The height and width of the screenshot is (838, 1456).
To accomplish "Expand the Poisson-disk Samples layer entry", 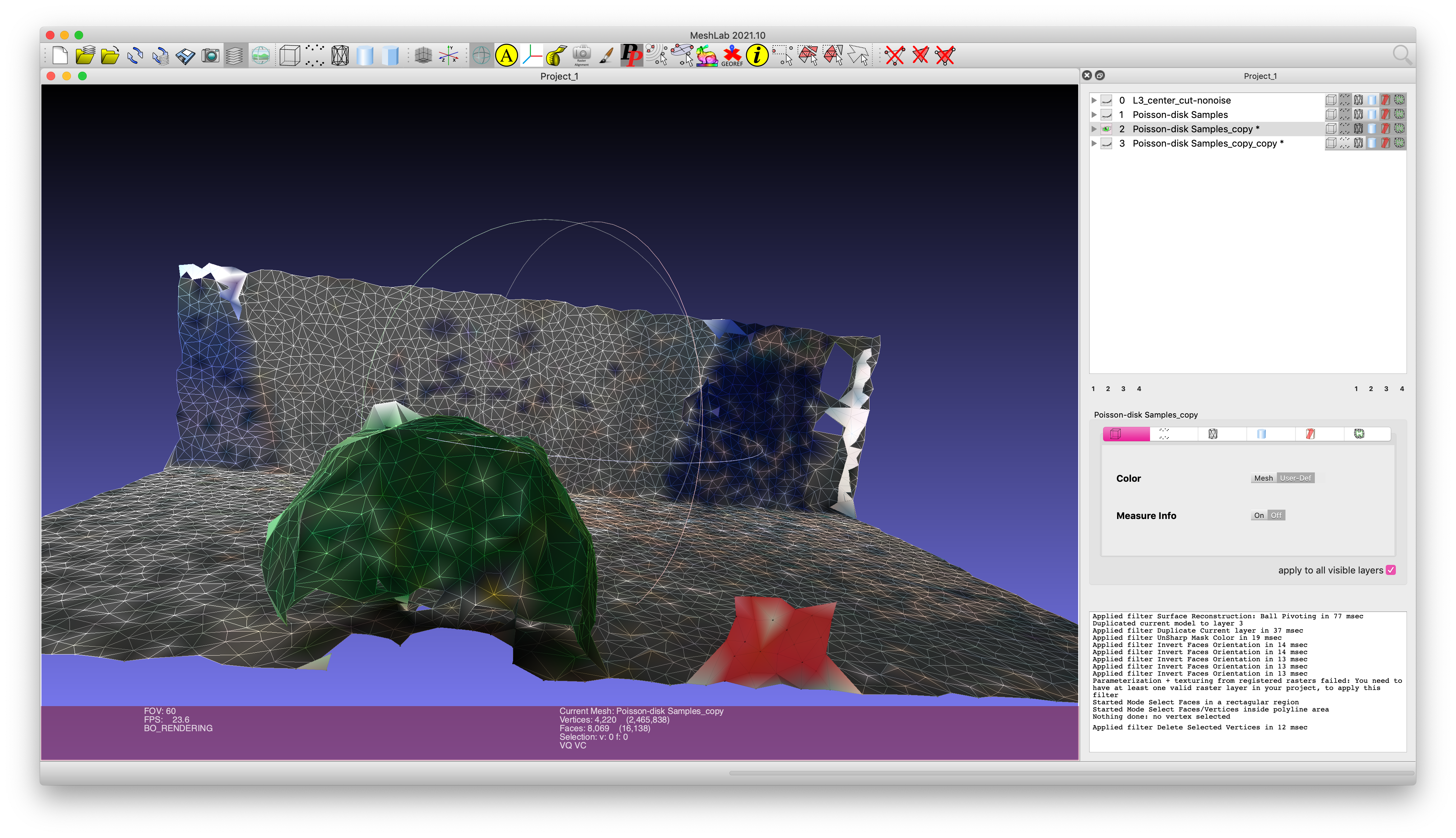I will click(1093, 115).
